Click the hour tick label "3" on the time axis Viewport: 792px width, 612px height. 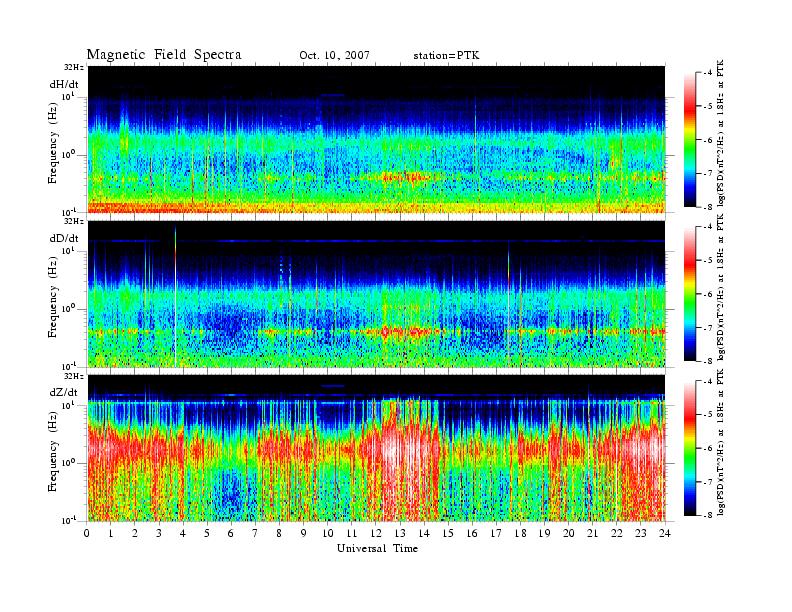159,533
